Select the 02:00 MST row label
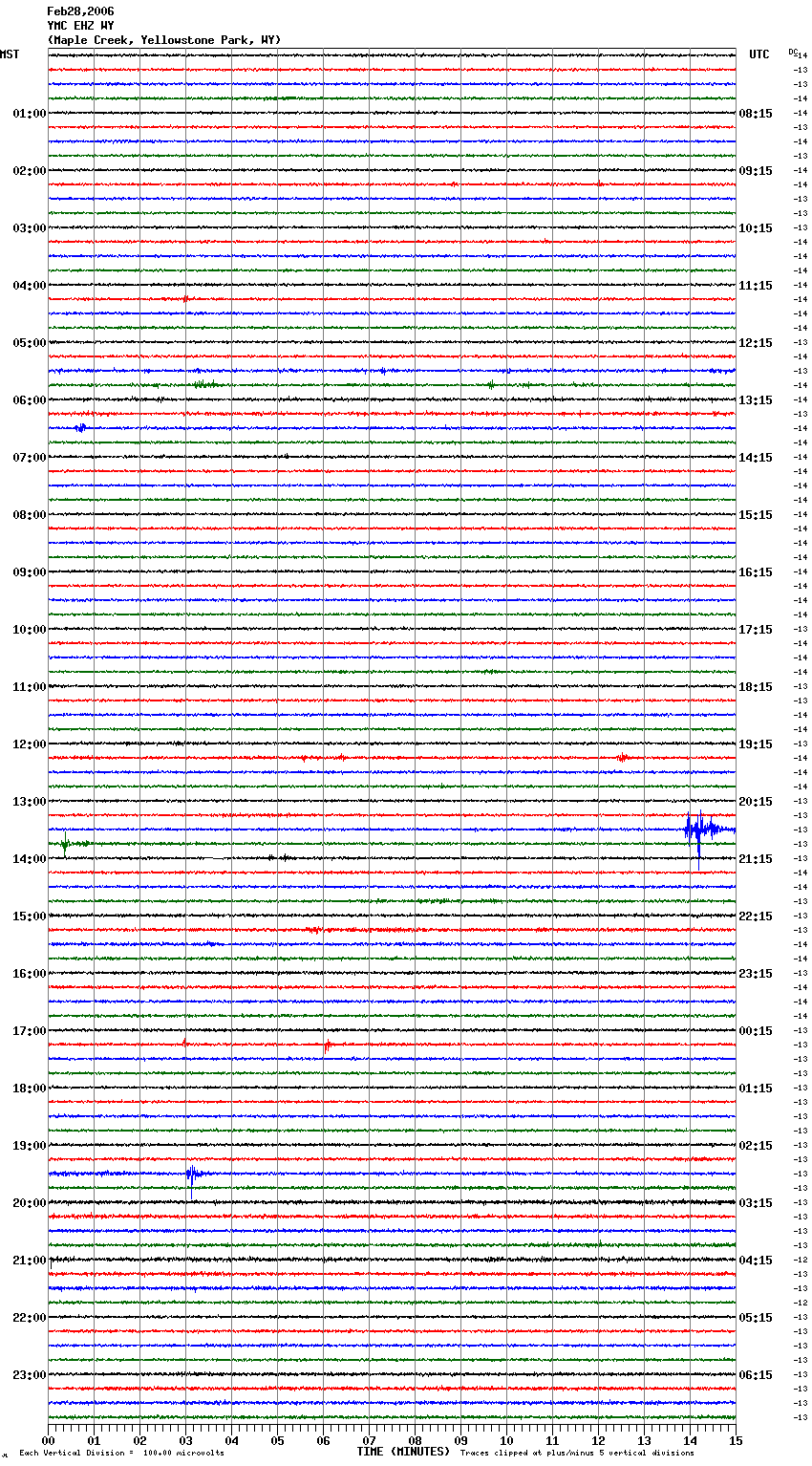This screenshot has height=1466, width=812. 30,171
